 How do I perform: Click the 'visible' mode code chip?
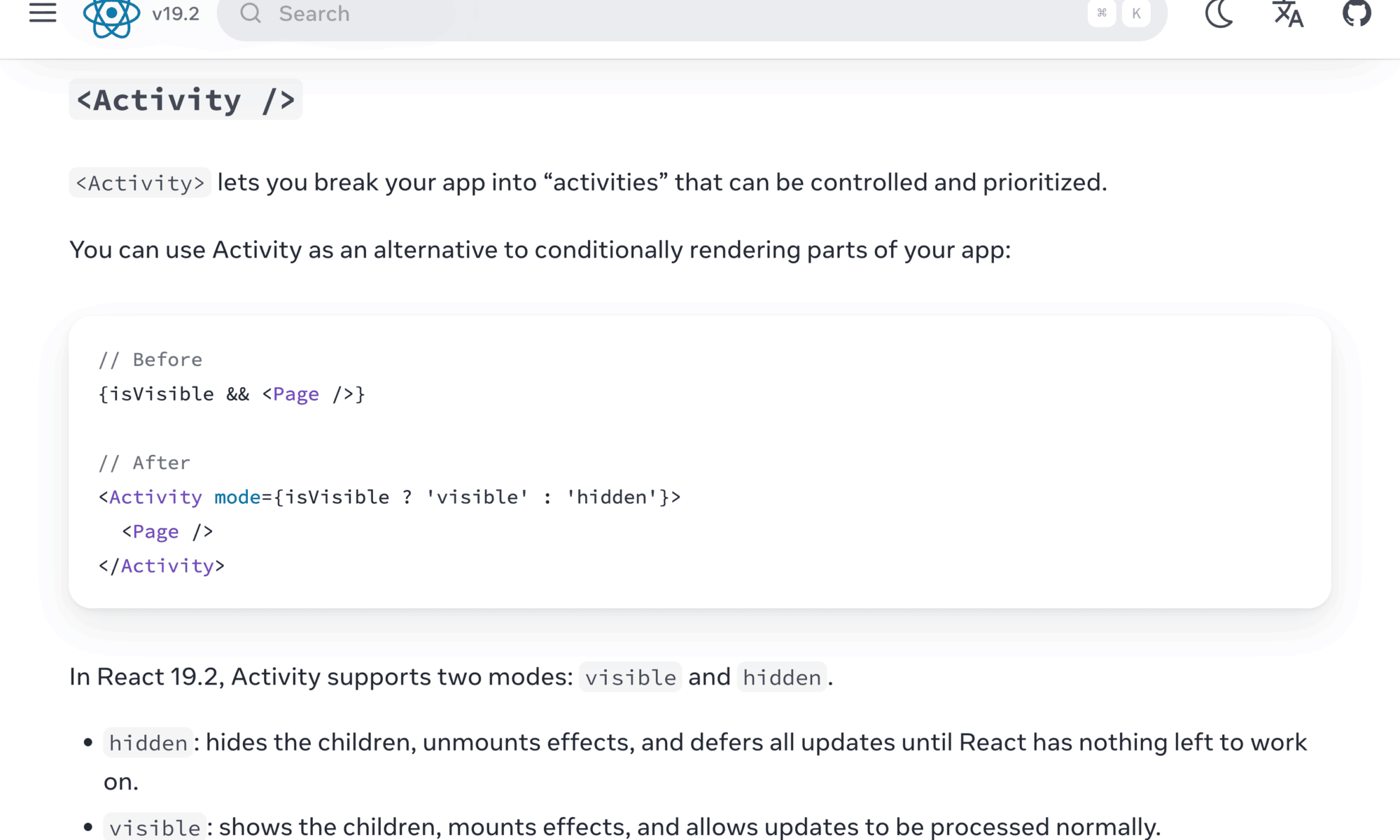(630, 678)
